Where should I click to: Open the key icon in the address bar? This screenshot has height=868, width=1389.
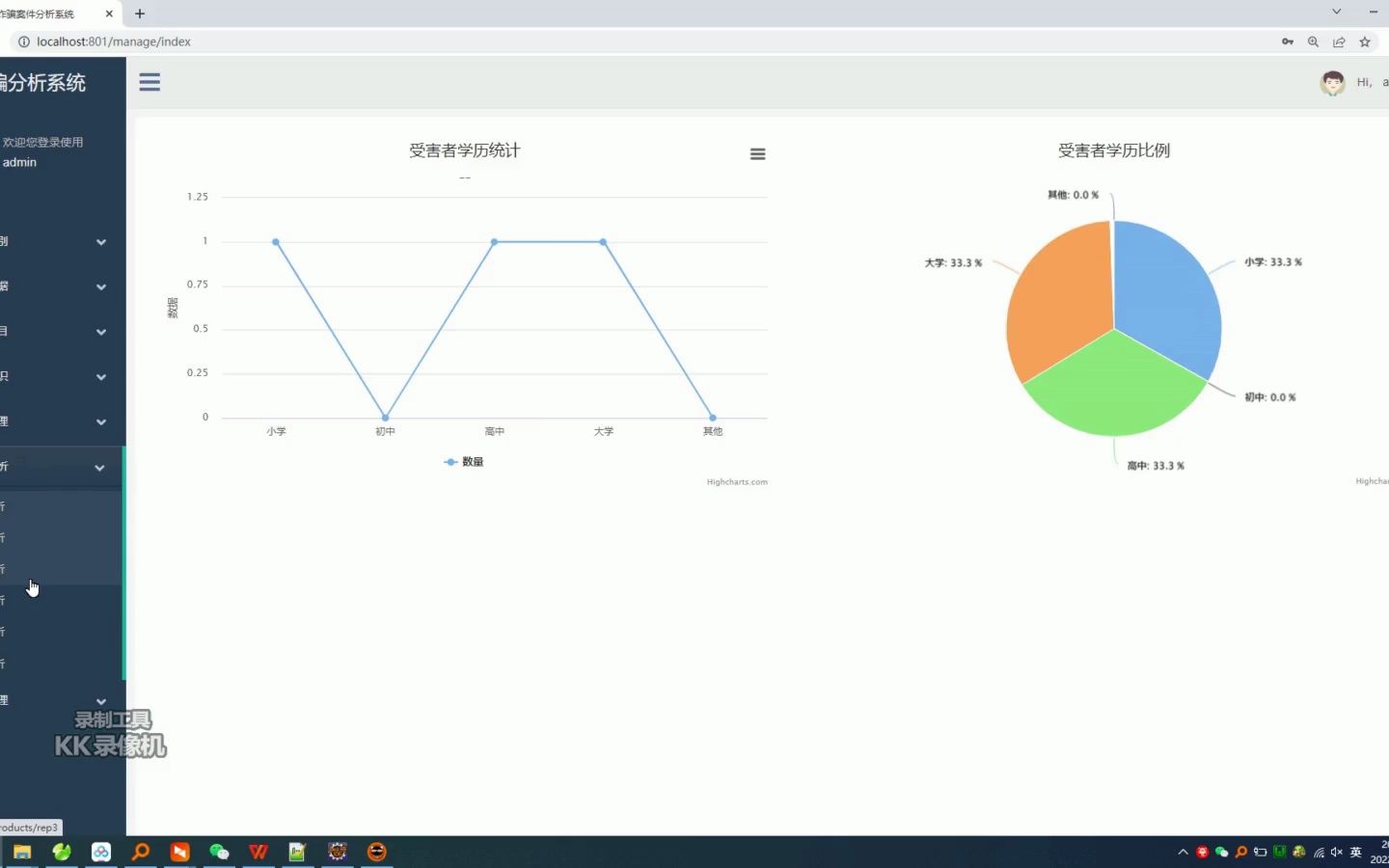(x=1288, y=41)
